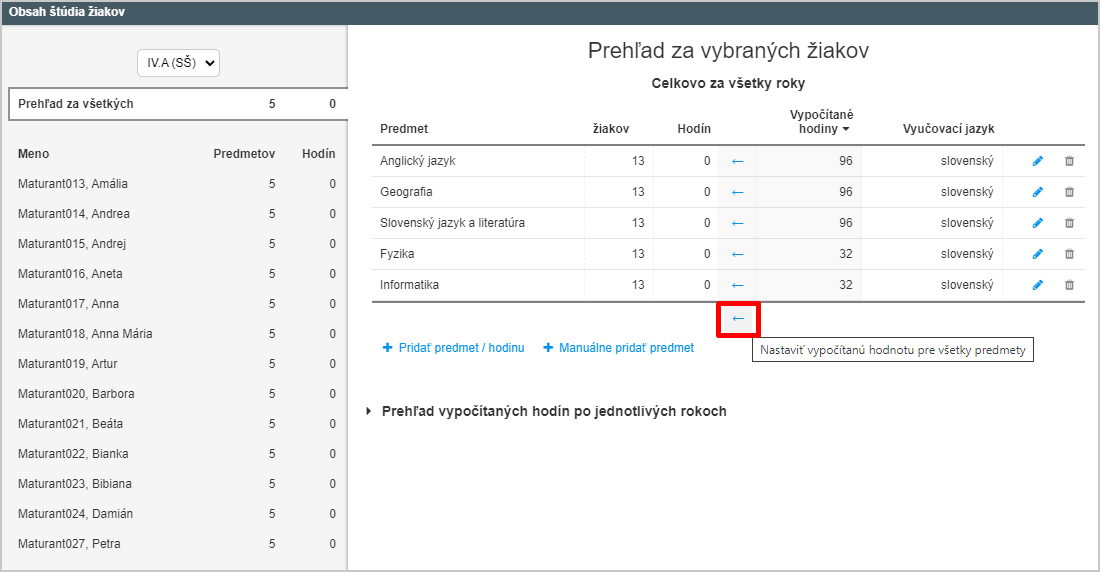This screenshot has height=572, width=1100.
Task: Sort by Vypočítané hodiny column arrow
Action: coord(846,129)
